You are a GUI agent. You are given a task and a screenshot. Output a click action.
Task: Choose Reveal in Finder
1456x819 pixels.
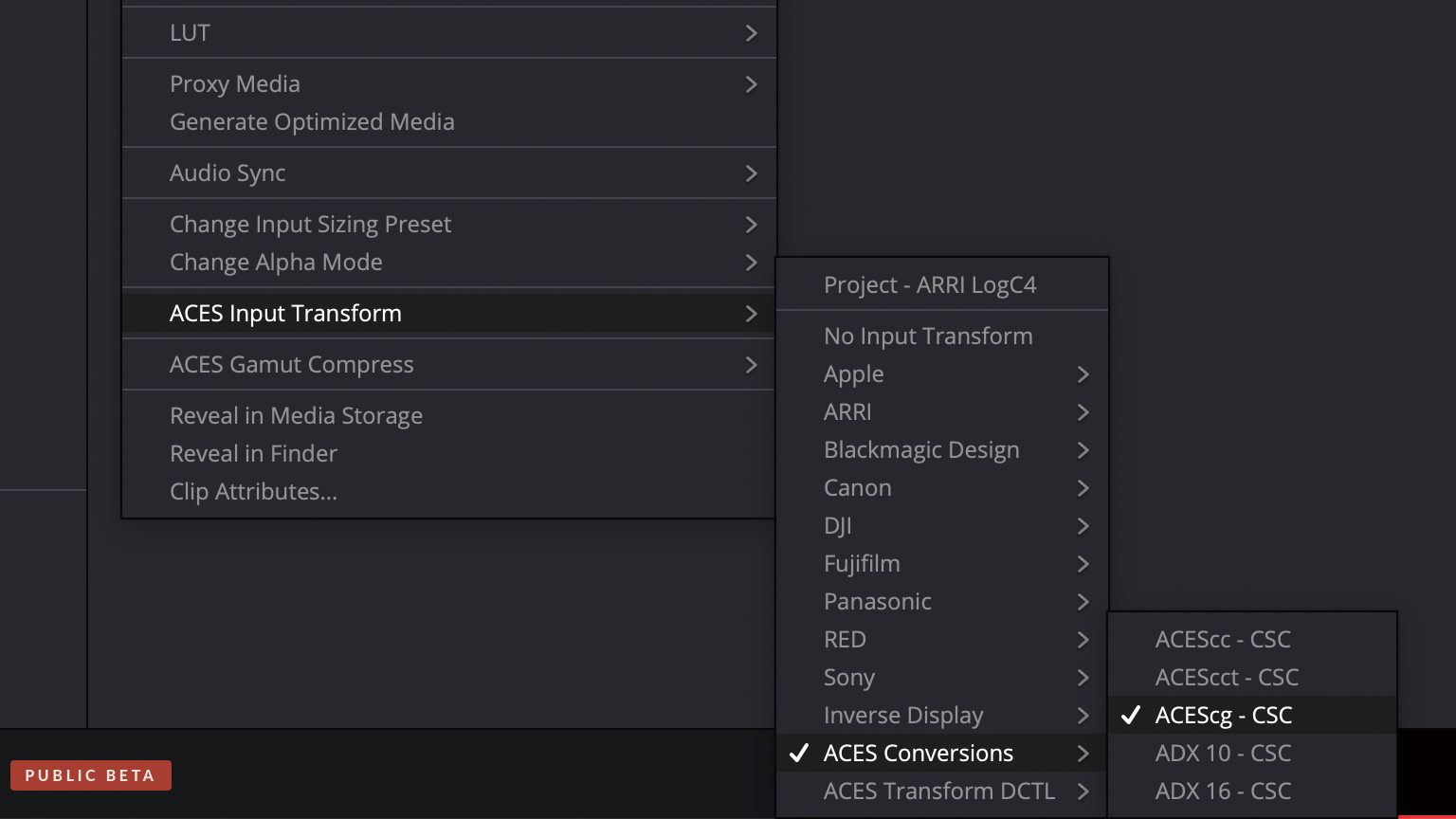coord(449,454)
